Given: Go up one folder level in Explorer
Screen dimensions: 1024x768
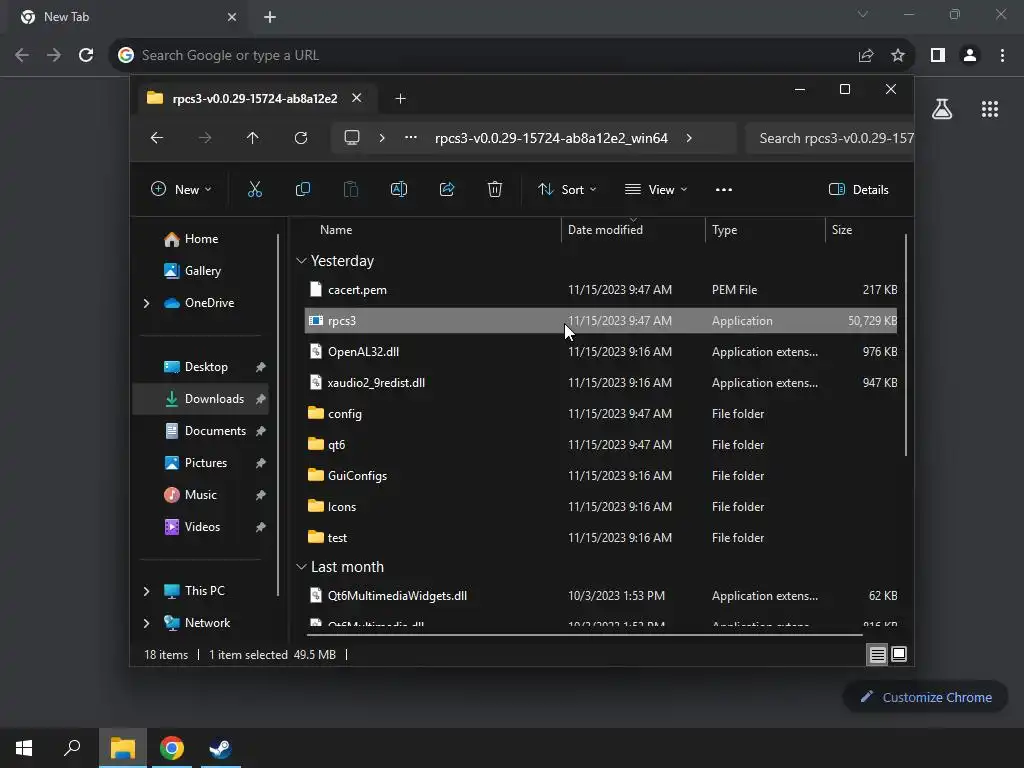Looking at the screenshot, I should click(253, 138).
